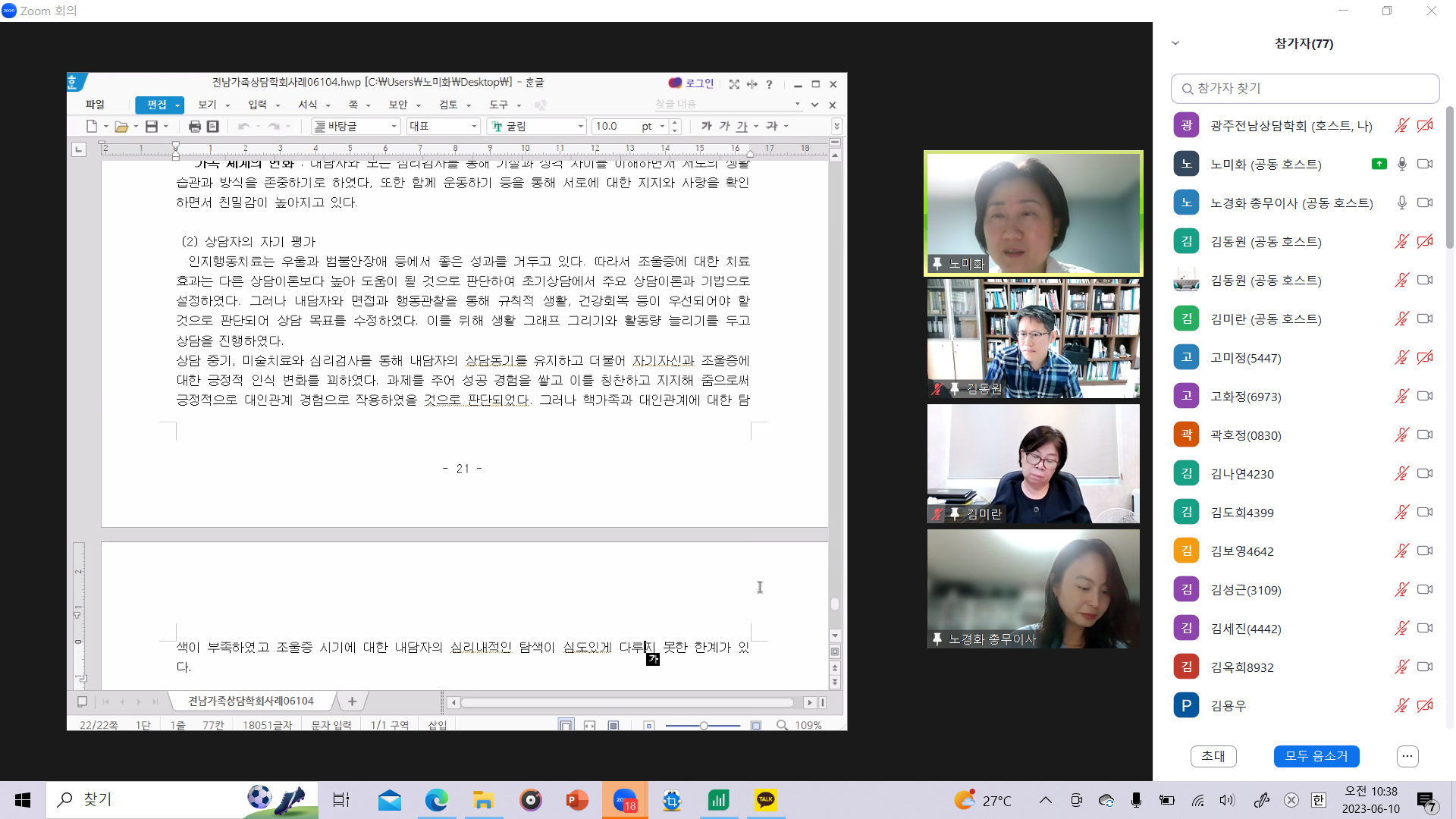Collapse the participants panel chevron
1456x819 pixels.
click(1175, 43)
